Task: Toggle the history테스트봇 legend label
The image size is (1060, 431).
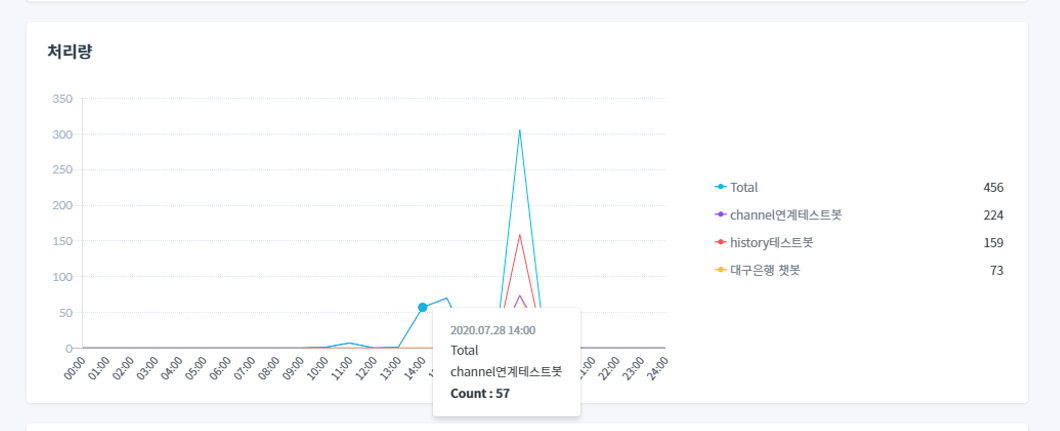Action: tap(771, 242)
